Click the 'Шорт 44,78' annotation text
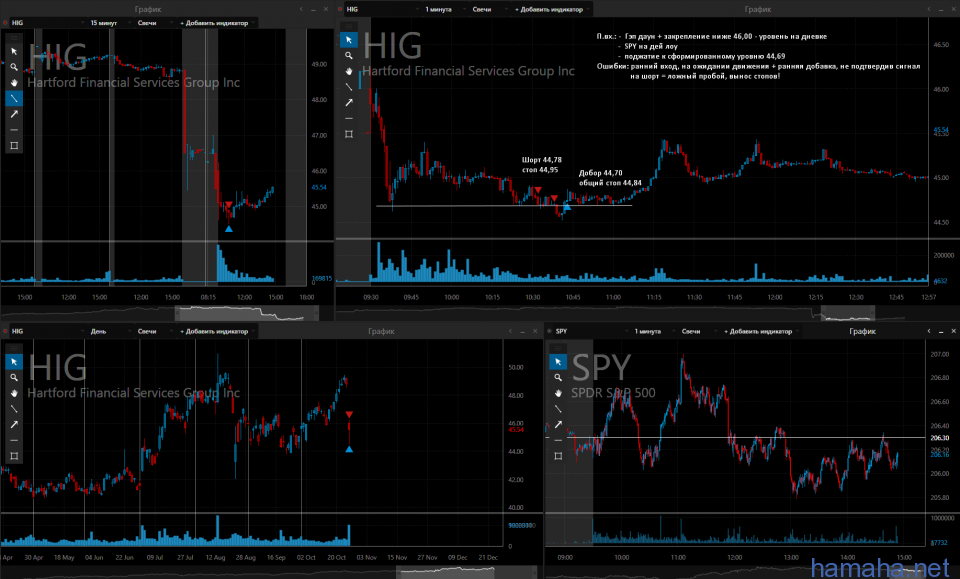 click(x=541, y=160)
